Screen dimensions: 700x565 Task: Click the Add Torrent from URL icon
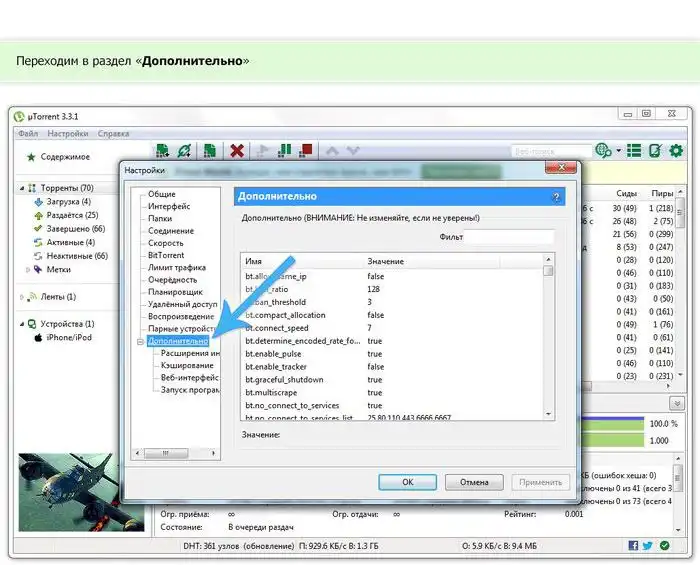click(184, 151)
